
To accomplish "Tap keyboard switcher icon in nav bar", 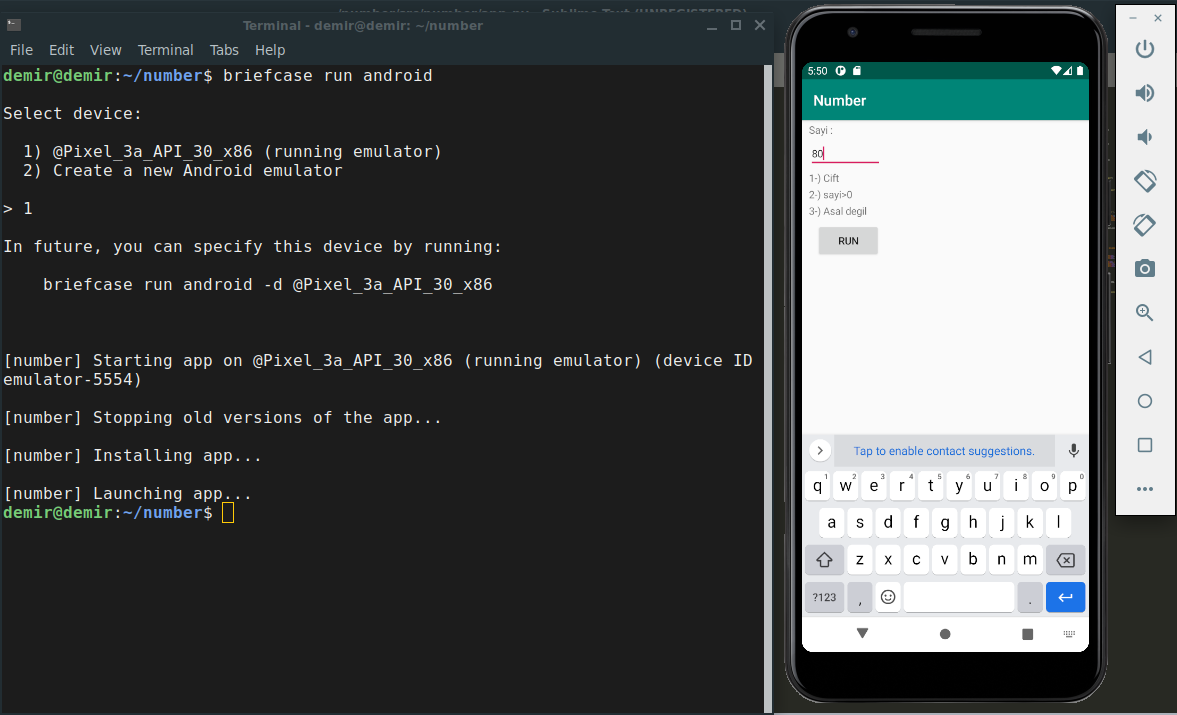I will [x=1069, y=634].
